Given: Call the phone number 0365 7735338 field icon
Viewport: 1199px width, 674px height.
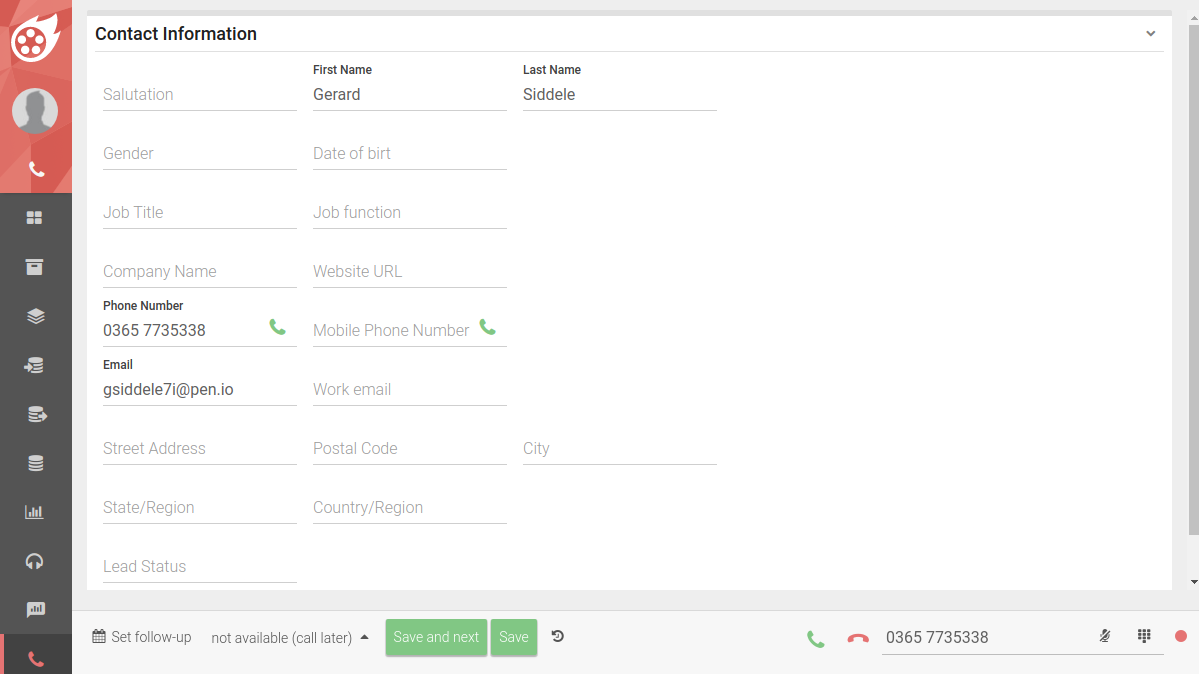Looking at the screenshot, I should pyautogui.click(x=277, y=327).
